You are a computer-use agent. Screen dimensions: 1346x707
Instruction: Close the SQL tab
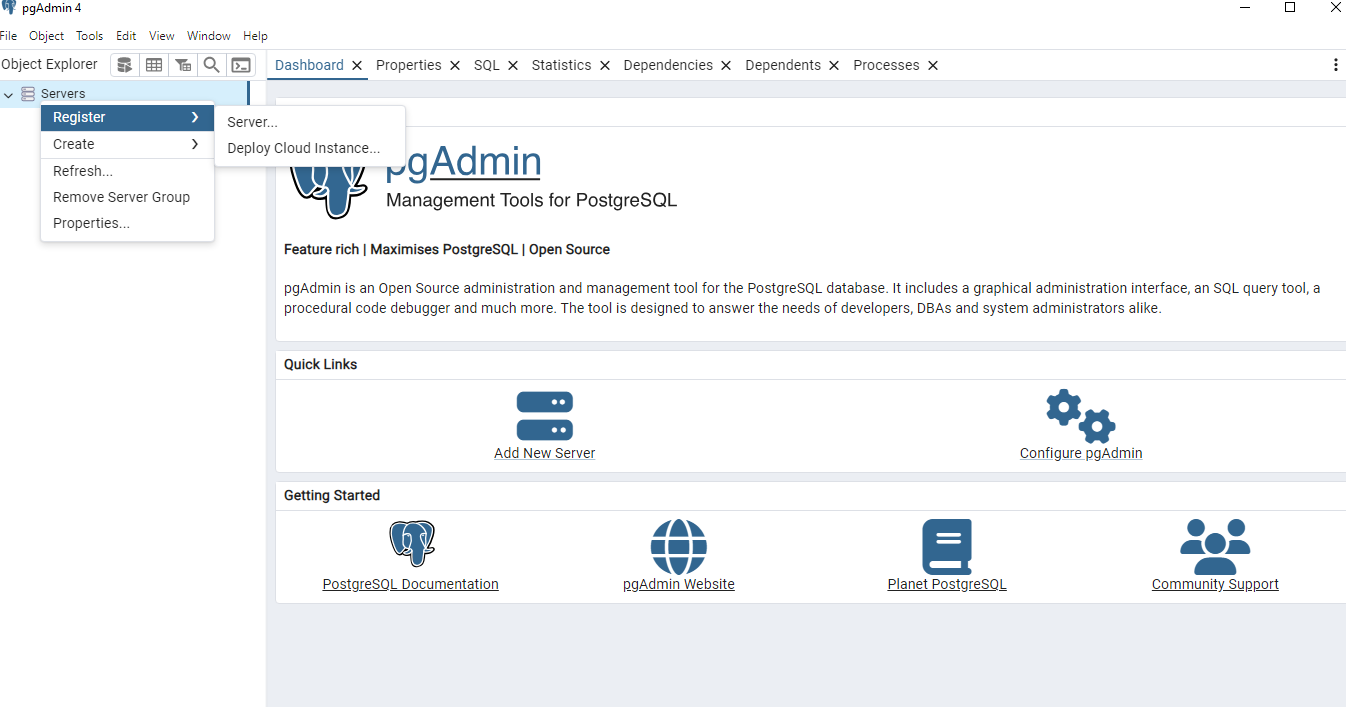513,65
